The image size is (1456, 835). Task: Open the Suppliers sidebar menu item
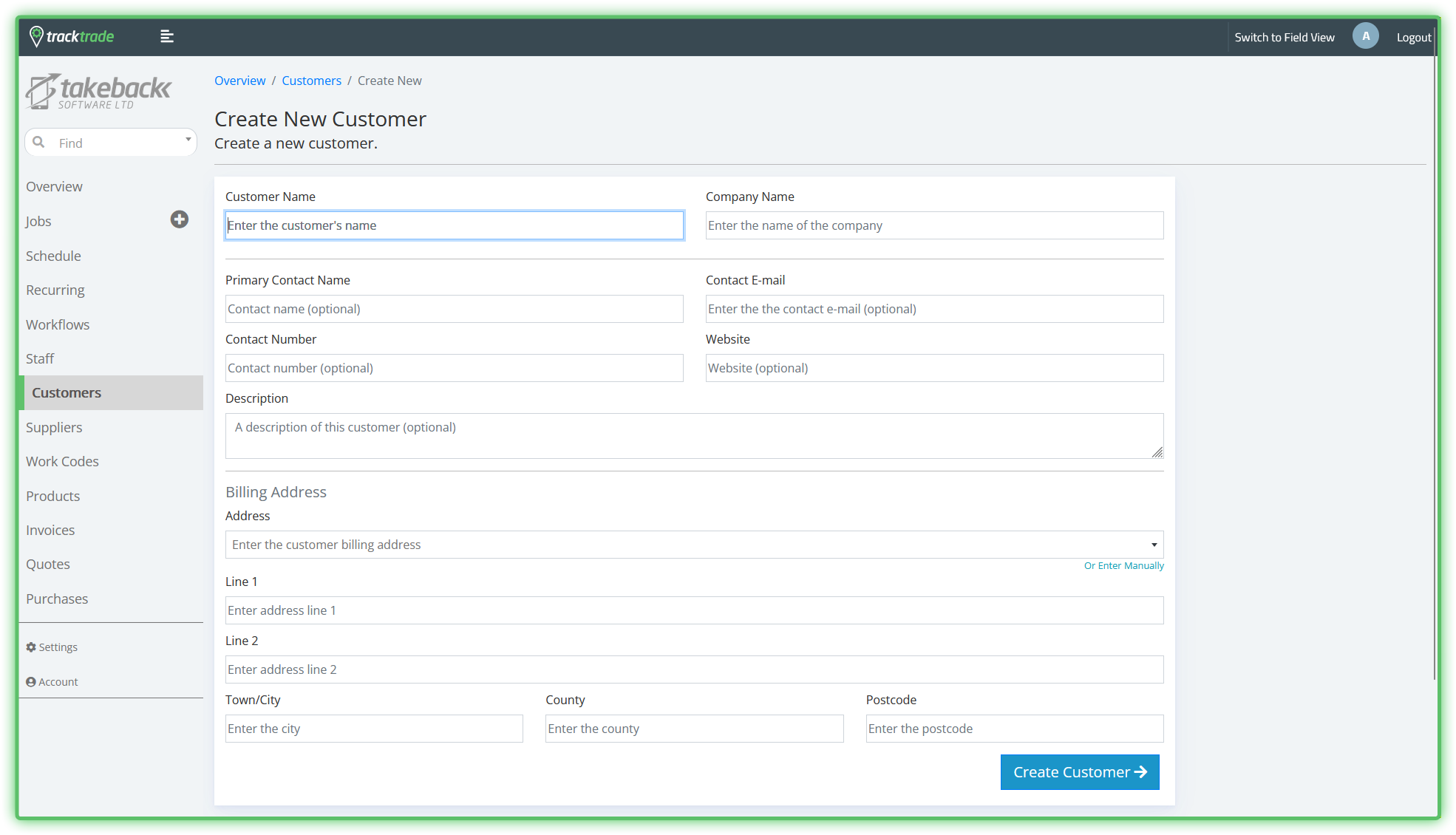[54, 427]
